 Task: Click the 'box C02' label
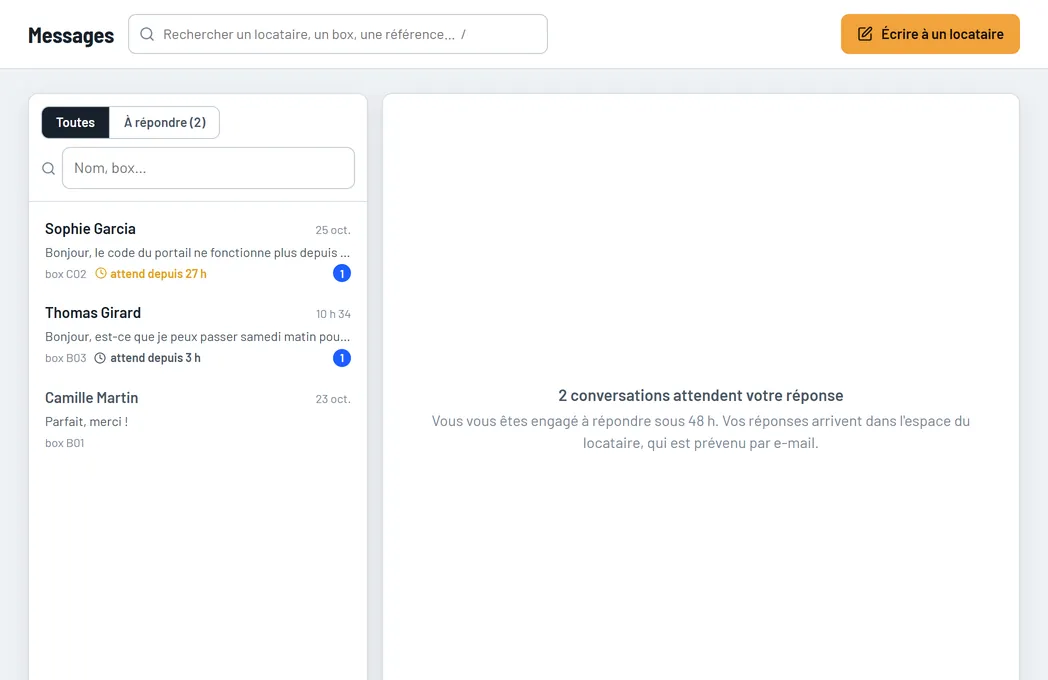point(66,274)
